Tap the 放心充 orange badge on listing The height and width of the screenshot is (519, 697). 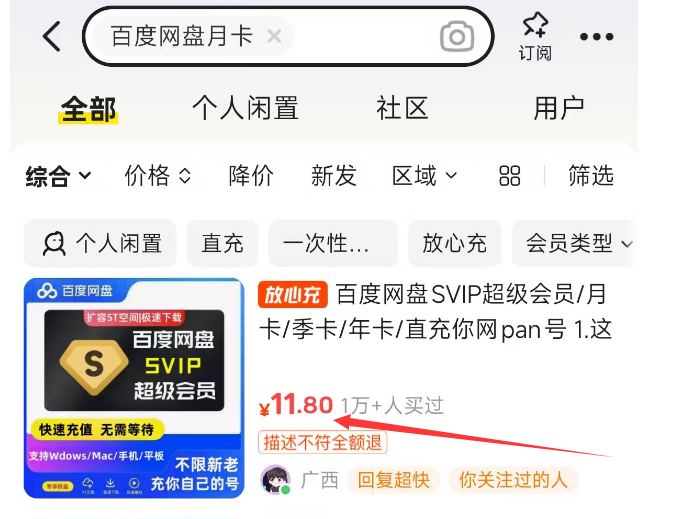pyautogui.click(x=292, y=295)
